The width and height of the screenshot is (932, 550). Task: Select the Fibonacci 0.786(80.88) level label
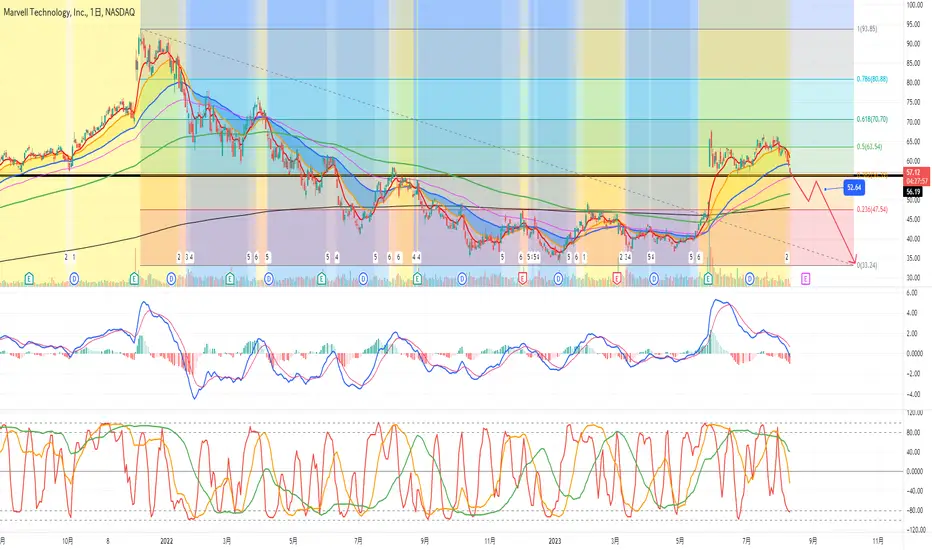point(872,79)
